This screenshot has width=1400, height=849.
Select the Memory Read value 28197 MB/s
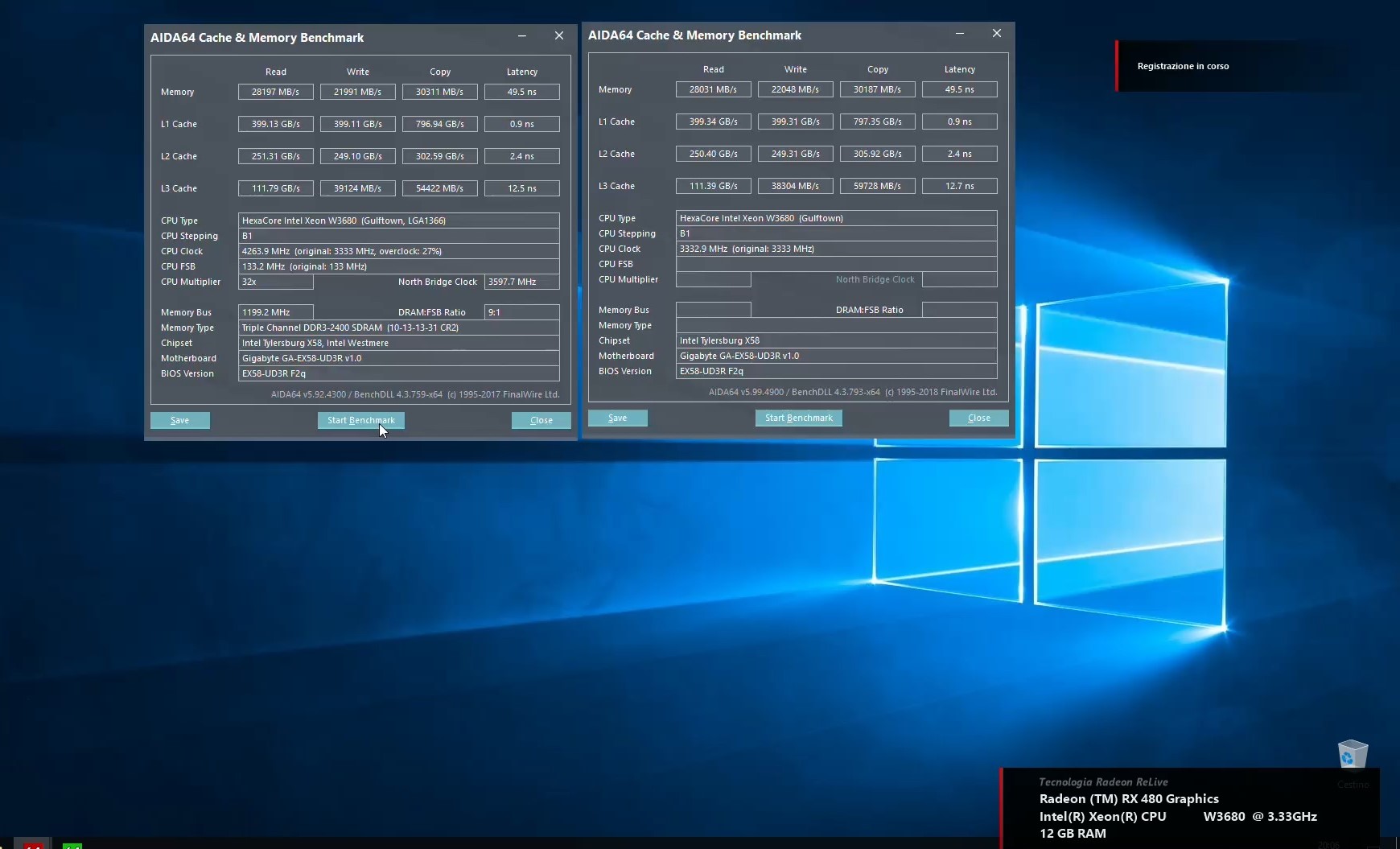tap(276, 92)
